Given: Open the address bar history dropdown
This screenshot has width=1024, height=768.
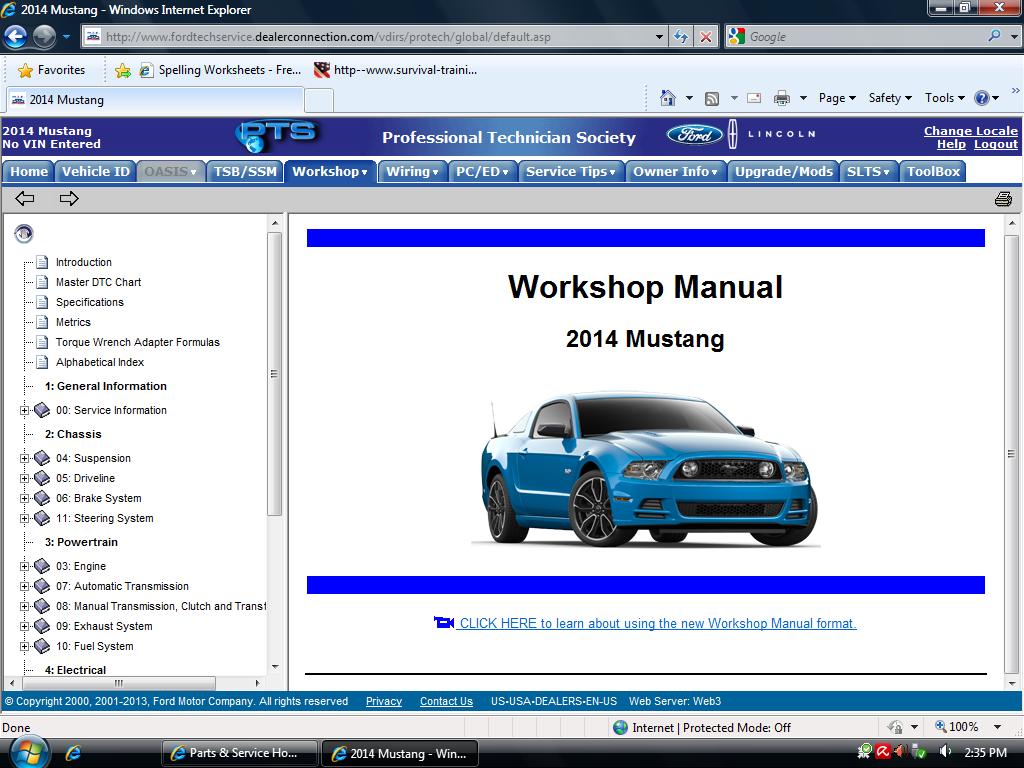Looking at the screenshot, I should pyautogui.click(x=659, y=37).
